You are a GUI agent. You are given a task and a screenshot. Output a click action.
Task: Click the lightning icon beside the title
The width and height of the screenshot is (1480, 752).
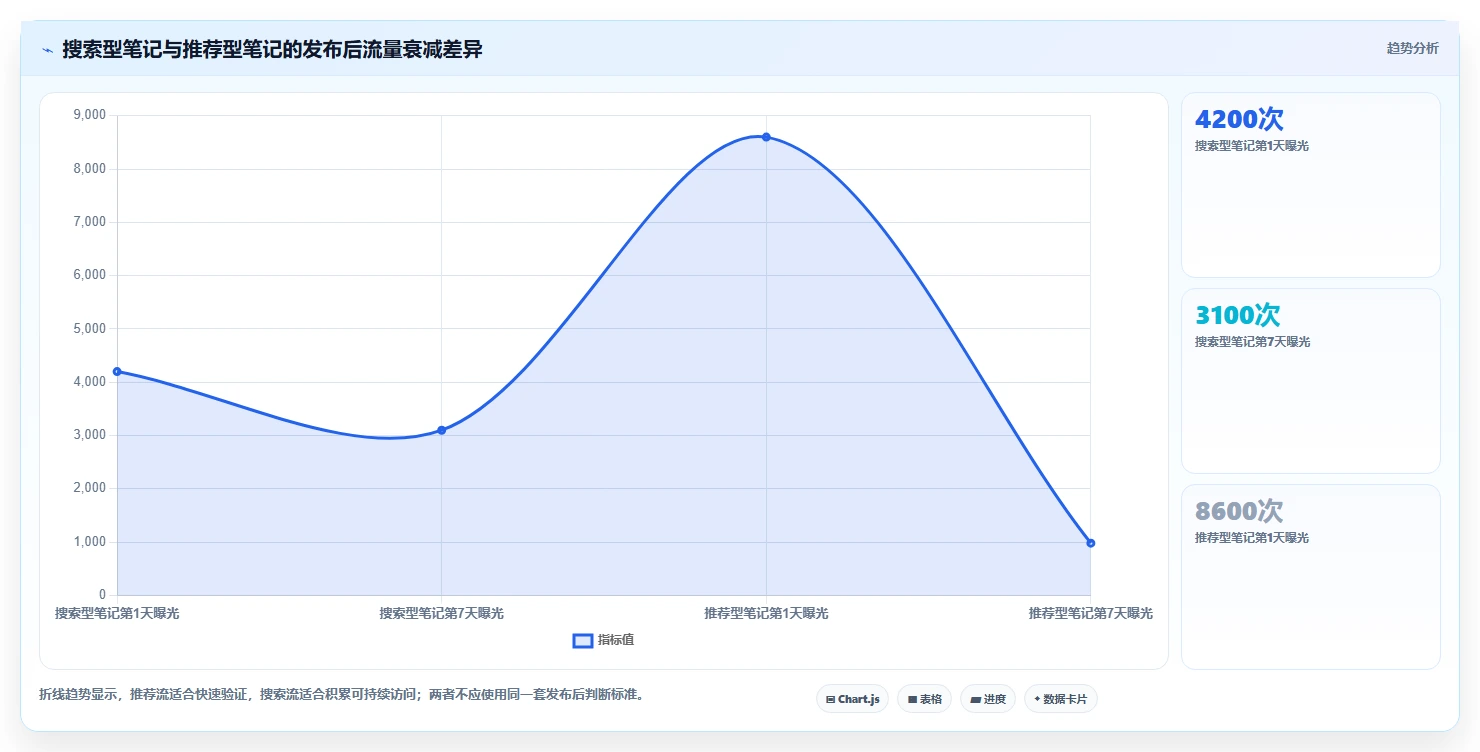coord(48,50)
